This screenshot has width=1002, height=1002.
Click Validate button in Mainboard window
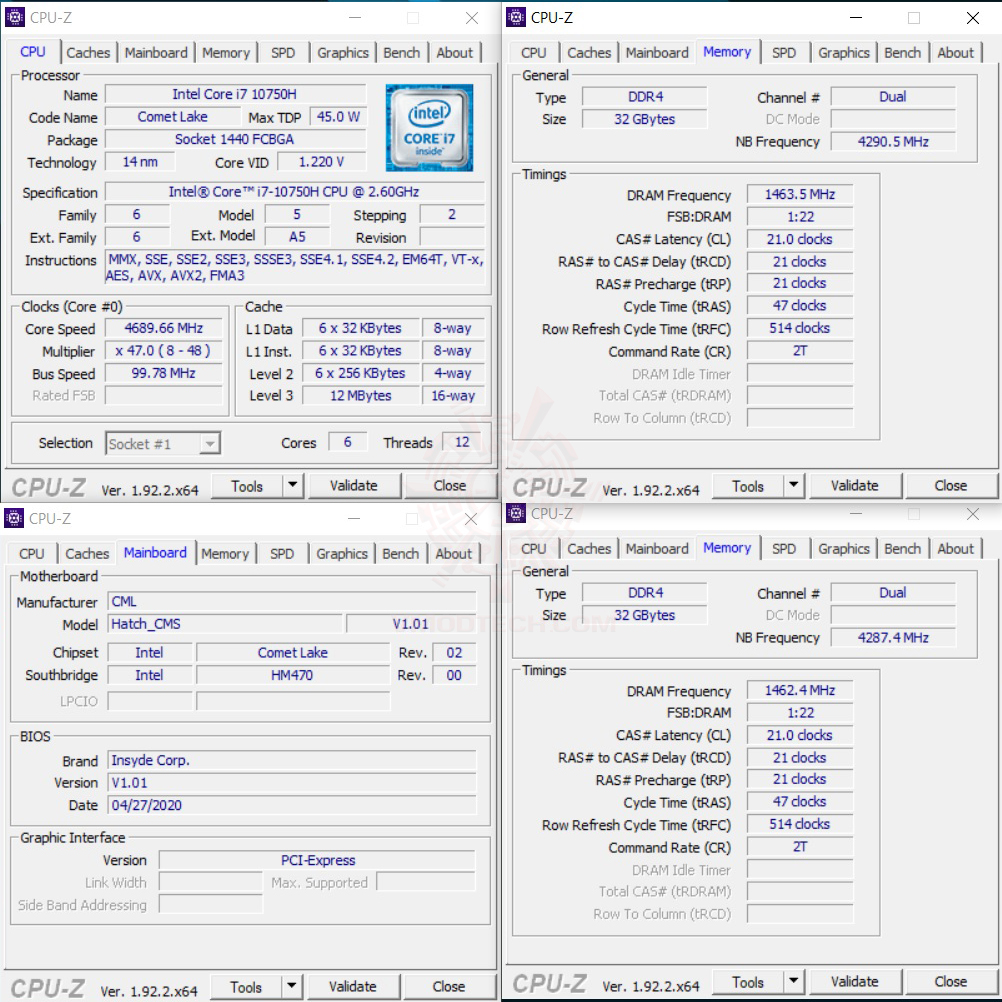352,987
